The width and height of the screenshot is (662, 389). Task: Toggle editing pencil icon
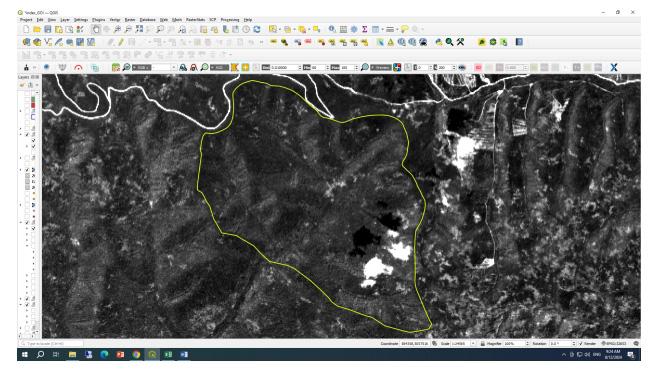121,42
